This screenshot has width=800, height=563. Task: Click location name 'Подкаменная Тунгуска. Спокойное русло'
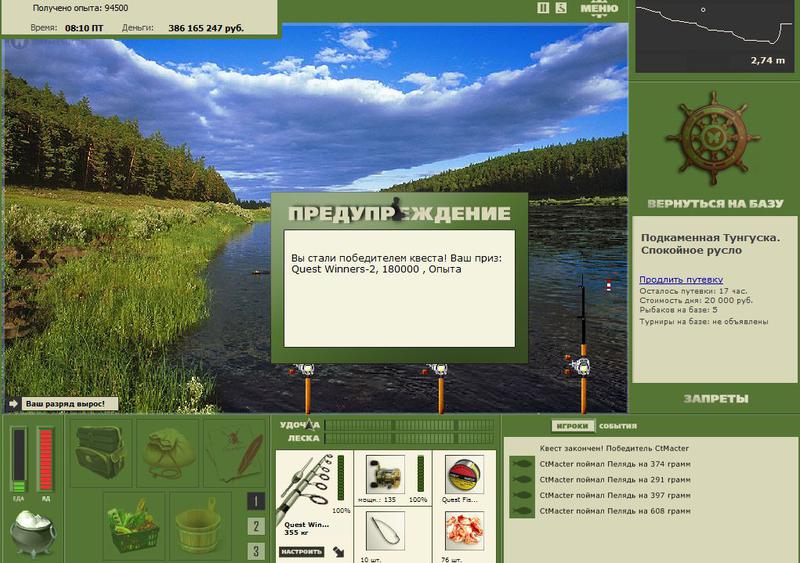click(x=710, y=244)
